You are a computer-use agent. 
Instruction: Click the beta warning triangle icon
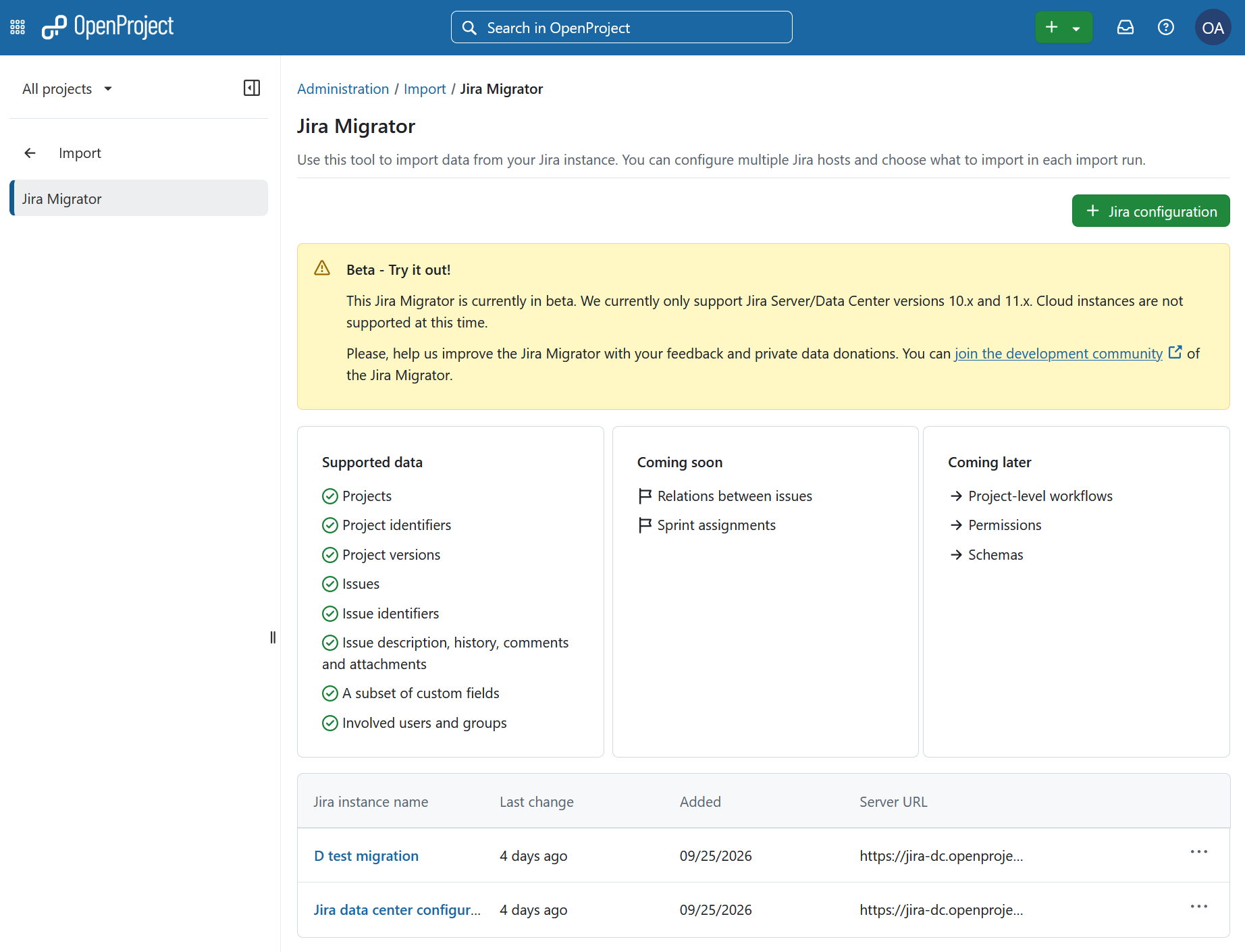click(x=322, y=268)
